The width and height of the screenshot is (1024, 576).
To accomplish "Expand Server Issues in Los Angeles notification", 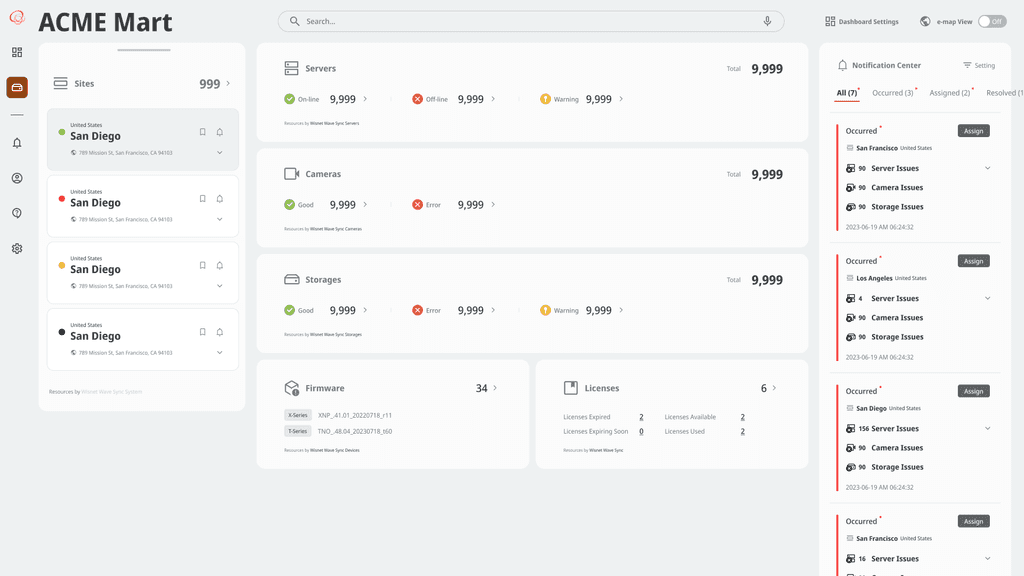I will pos(987,298).
